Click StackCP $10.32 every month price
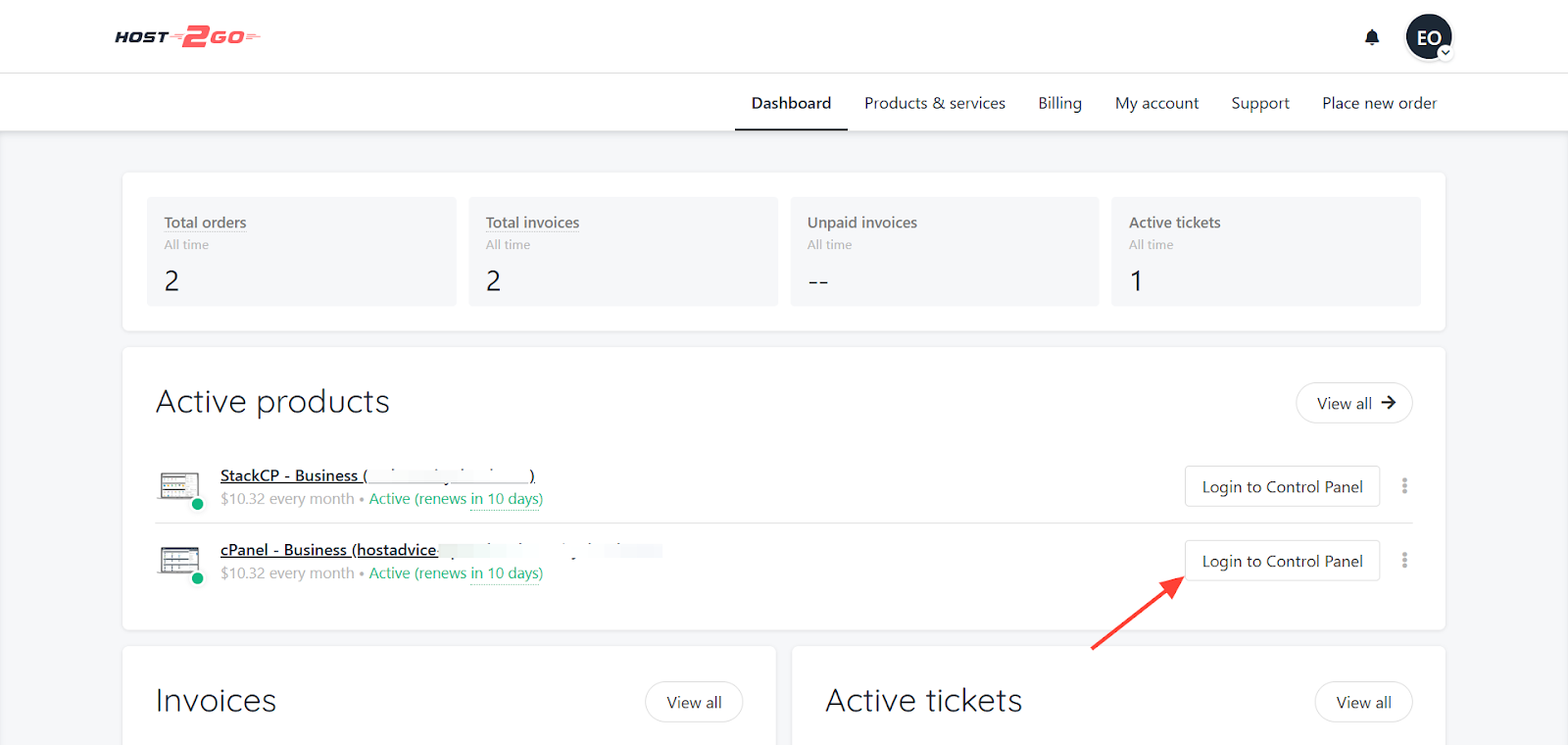This screenshot has height=745, width=1568. (287, 499)
